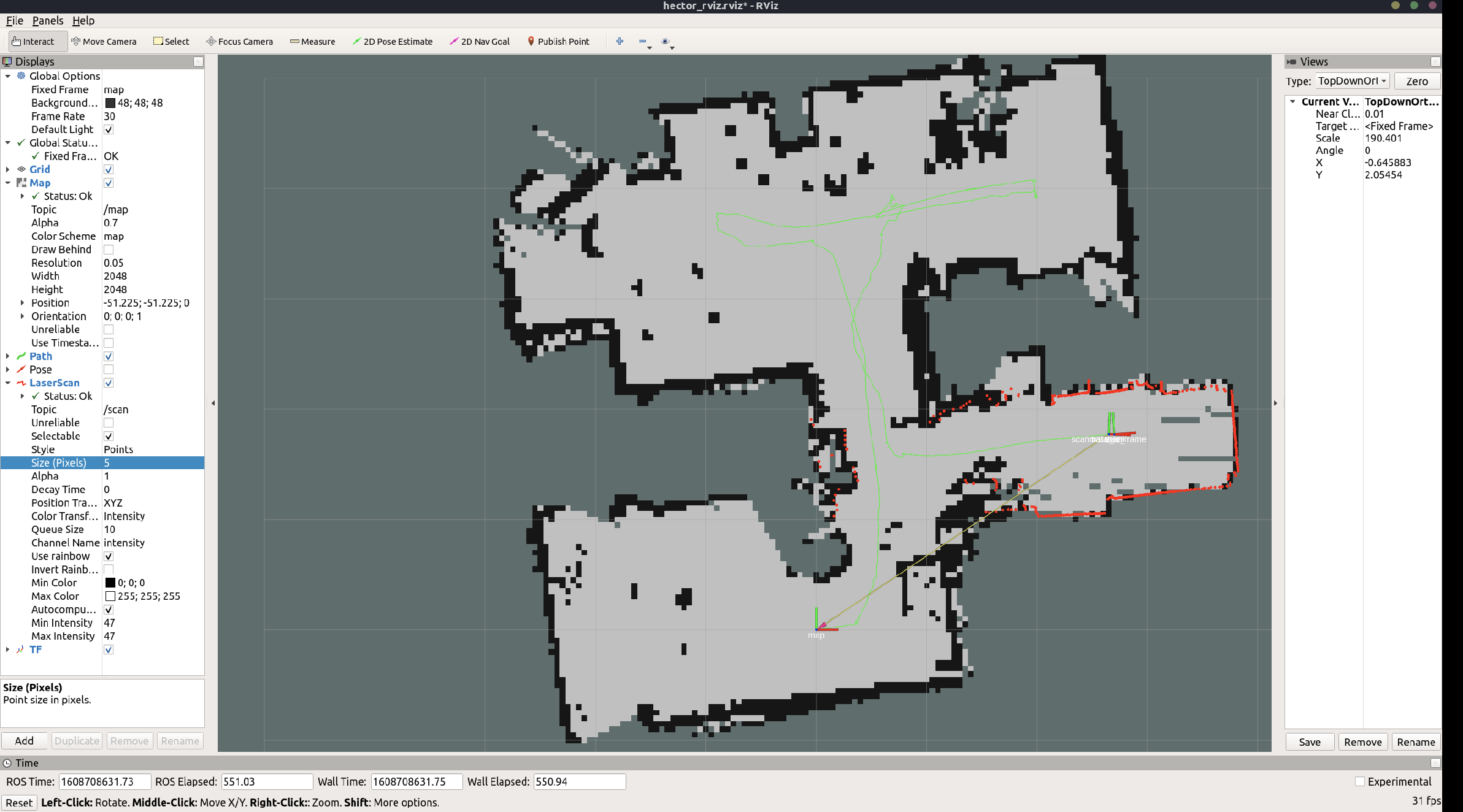Open the Panels menu

coord(47,21)
